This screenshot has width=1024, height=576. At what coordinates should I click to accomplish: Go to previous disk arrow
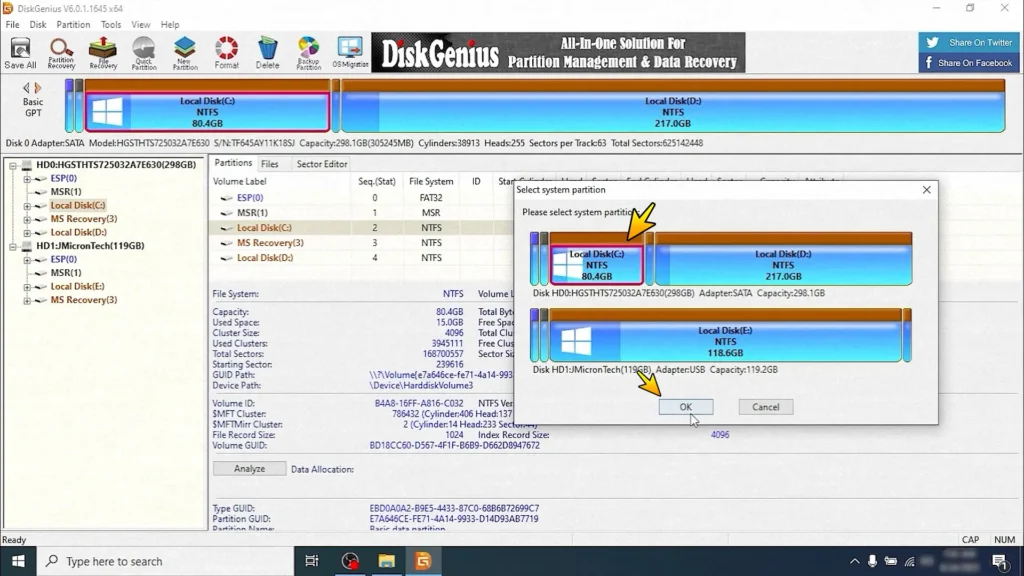26,88
